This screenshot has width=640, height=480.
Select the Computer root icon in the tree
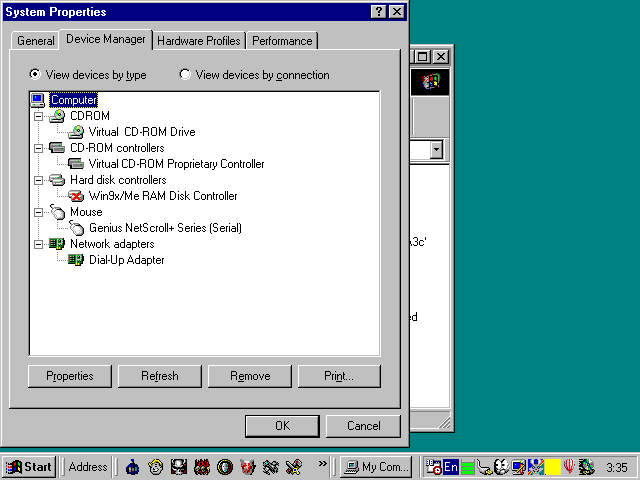(x=38, y=100)
